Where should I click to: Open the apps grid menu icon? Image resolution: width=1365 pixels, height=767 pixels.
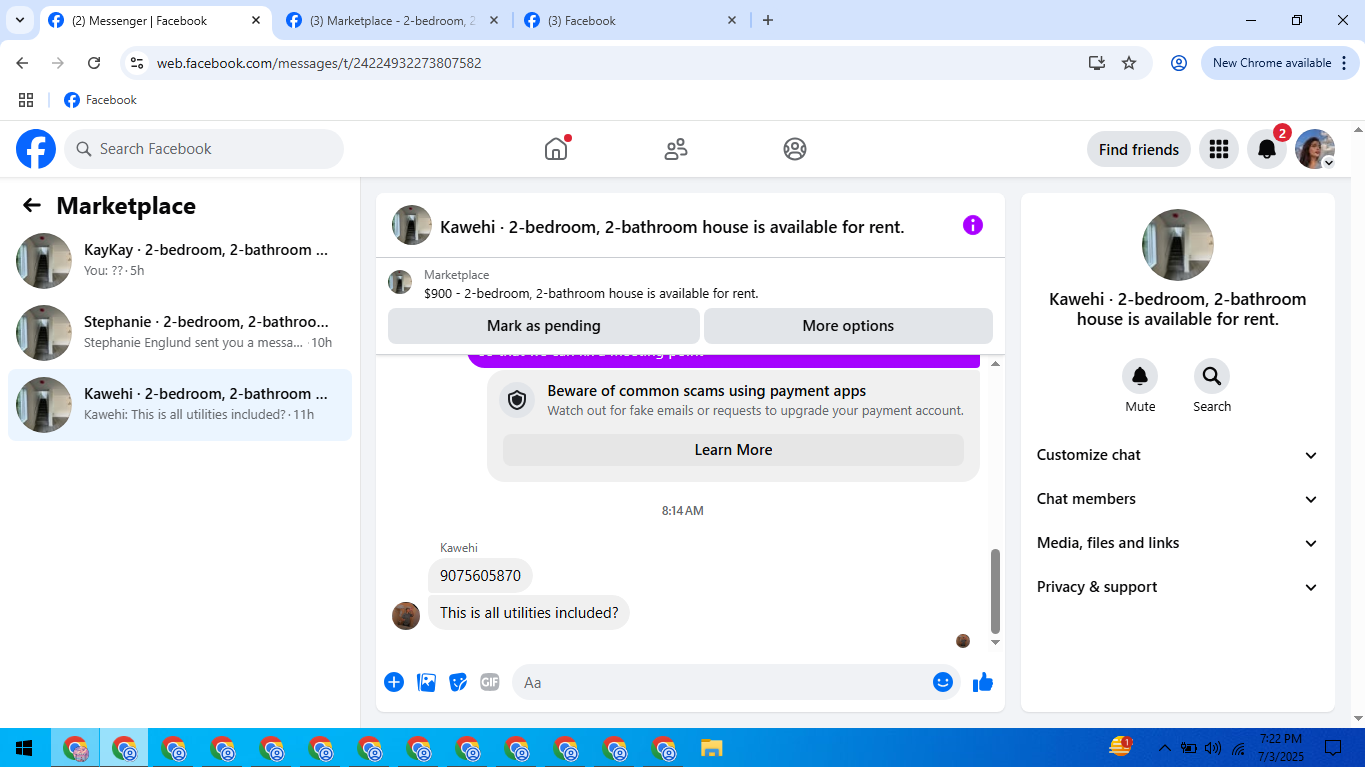tap(1218, 149)
